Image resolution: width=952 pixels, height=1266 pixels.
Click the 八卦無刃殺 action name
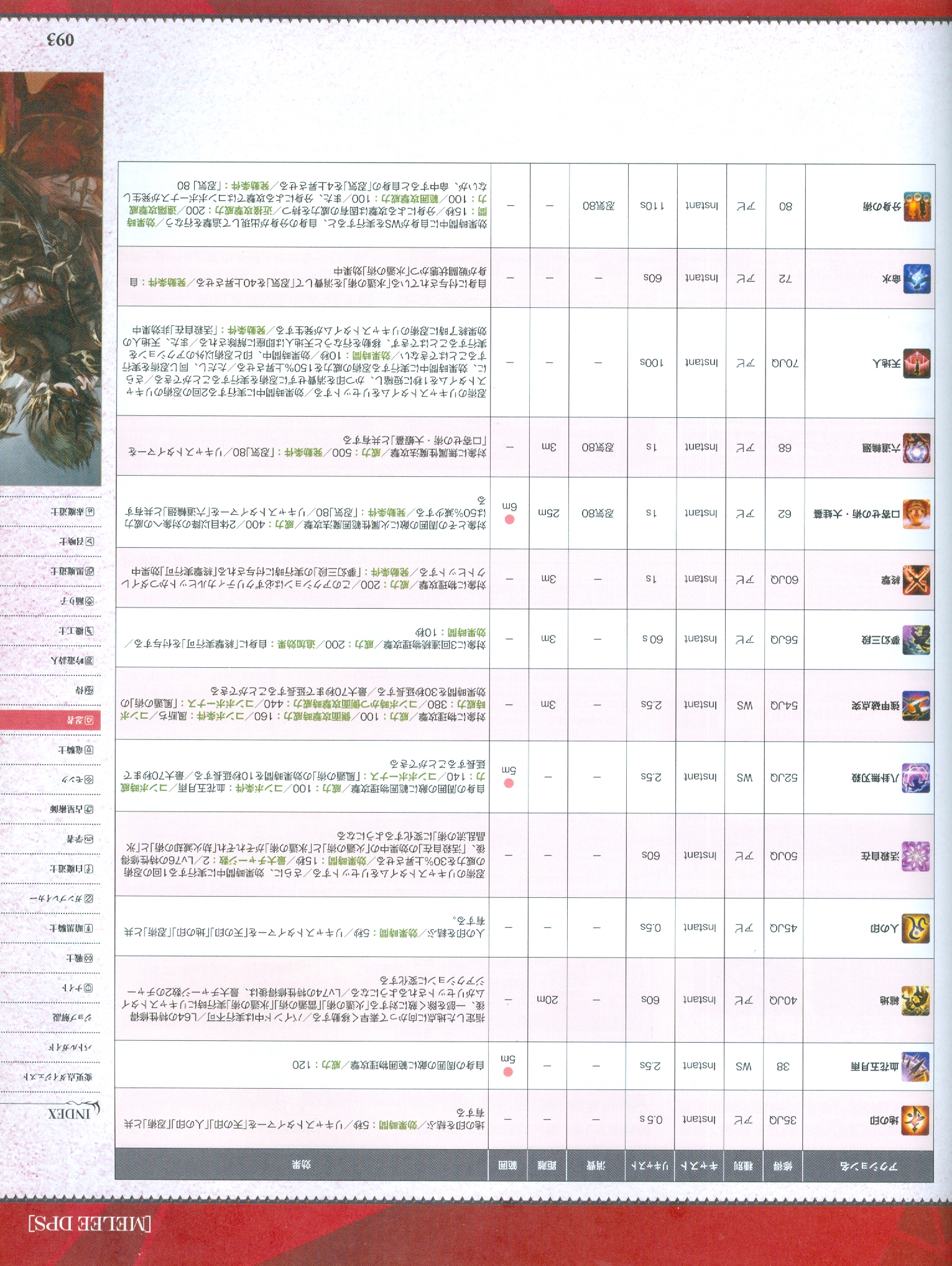[875, 778]
